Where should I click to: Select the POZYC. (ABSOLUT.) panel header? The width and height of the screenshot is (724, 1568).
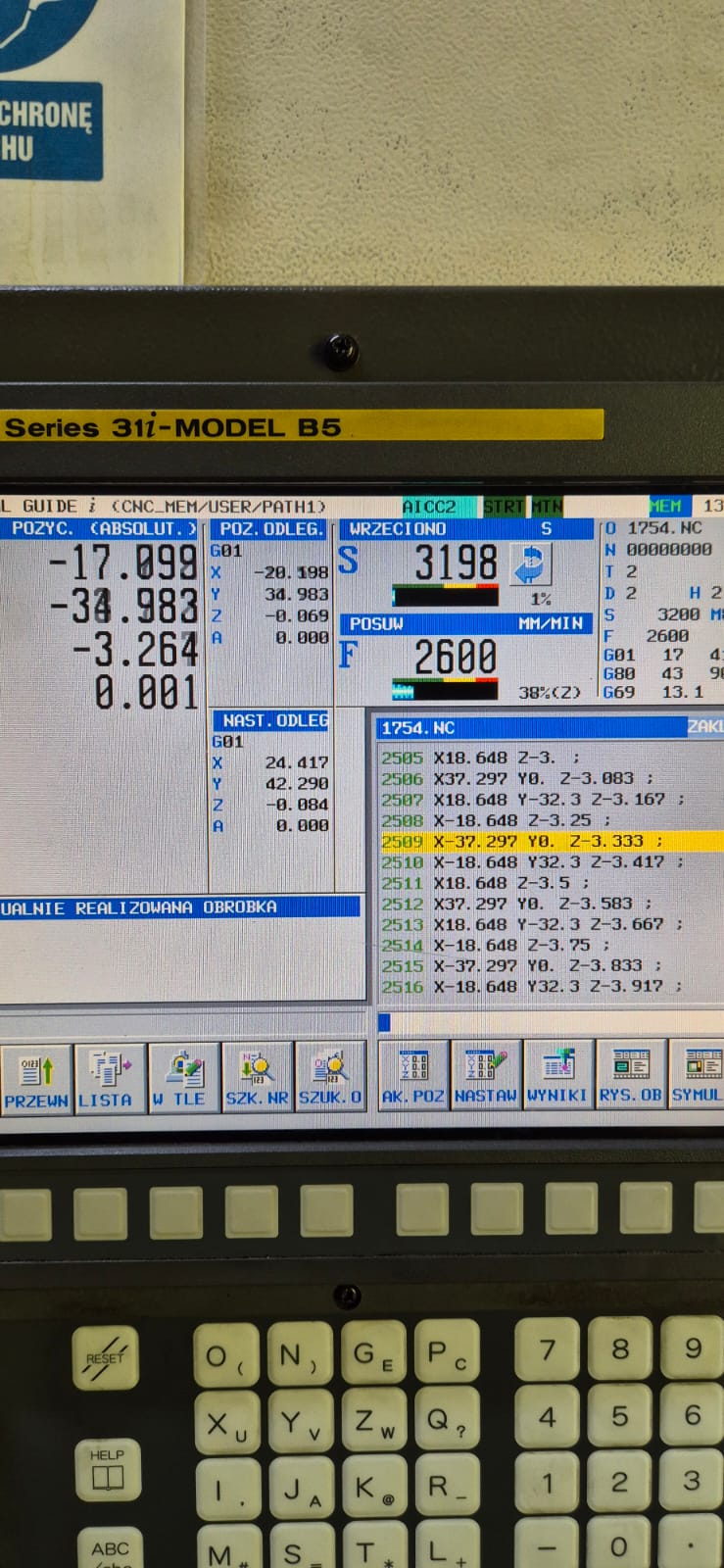tap(102, 528)
